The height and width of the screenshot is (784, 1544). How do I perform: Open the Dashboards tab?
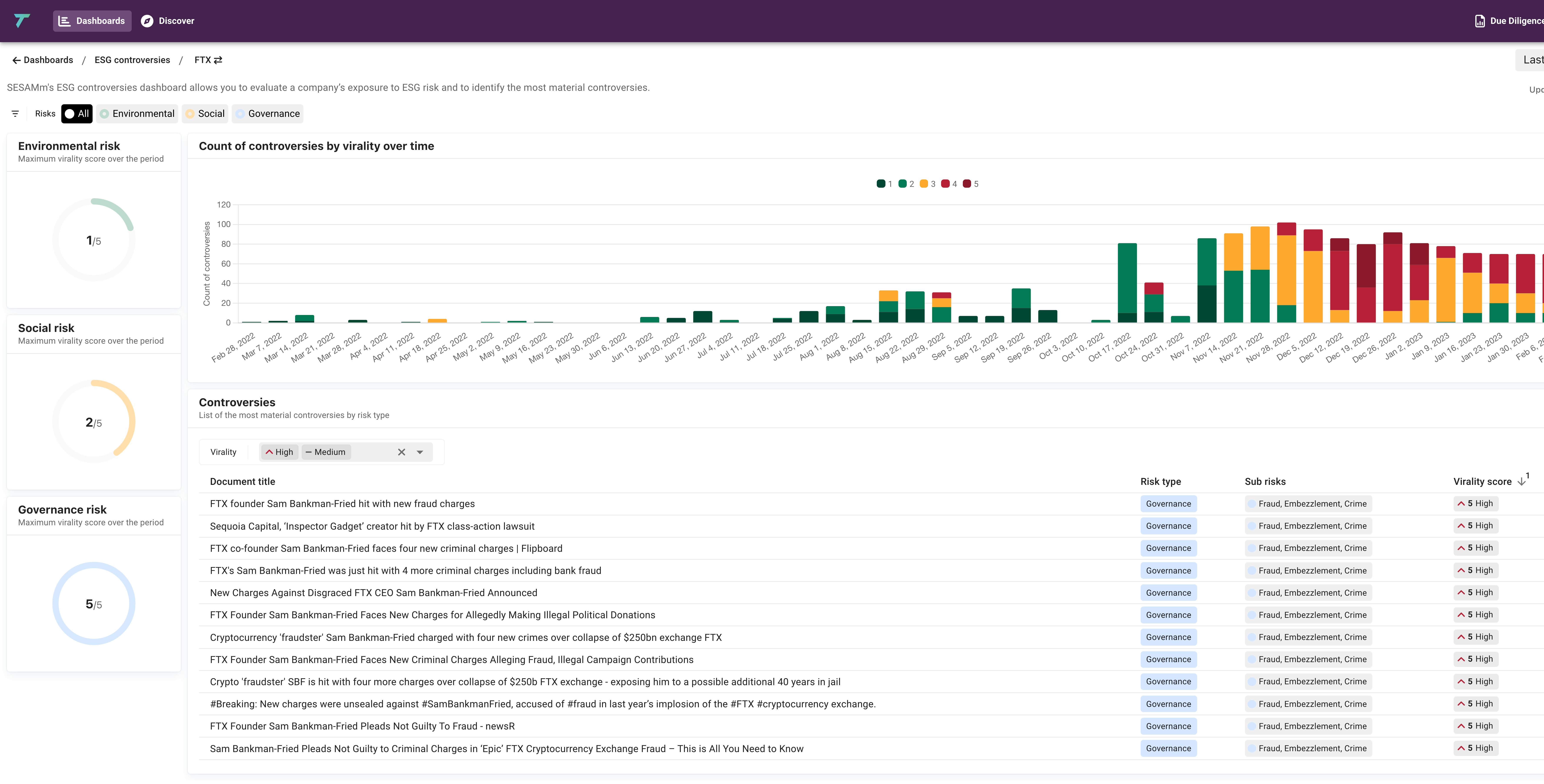click(92, 21)
